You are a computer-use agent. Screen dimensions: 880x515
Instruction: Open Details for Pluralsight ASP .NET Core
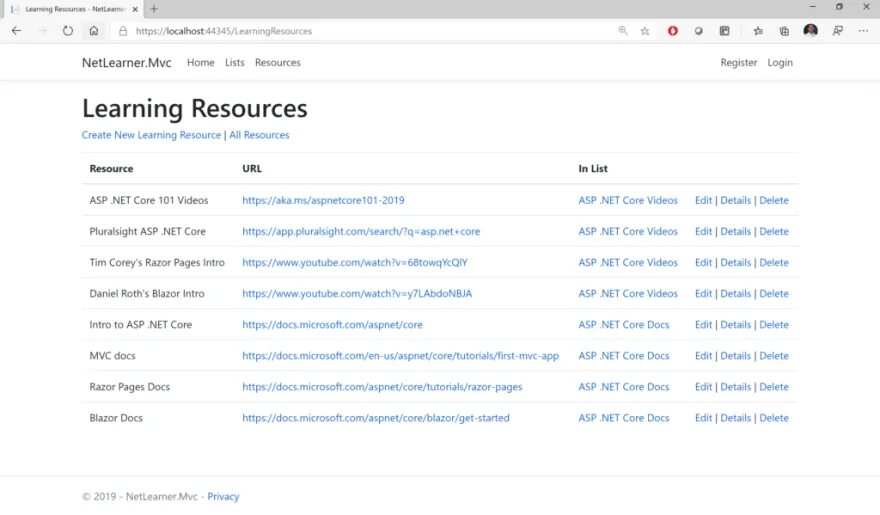coord(735,232)
